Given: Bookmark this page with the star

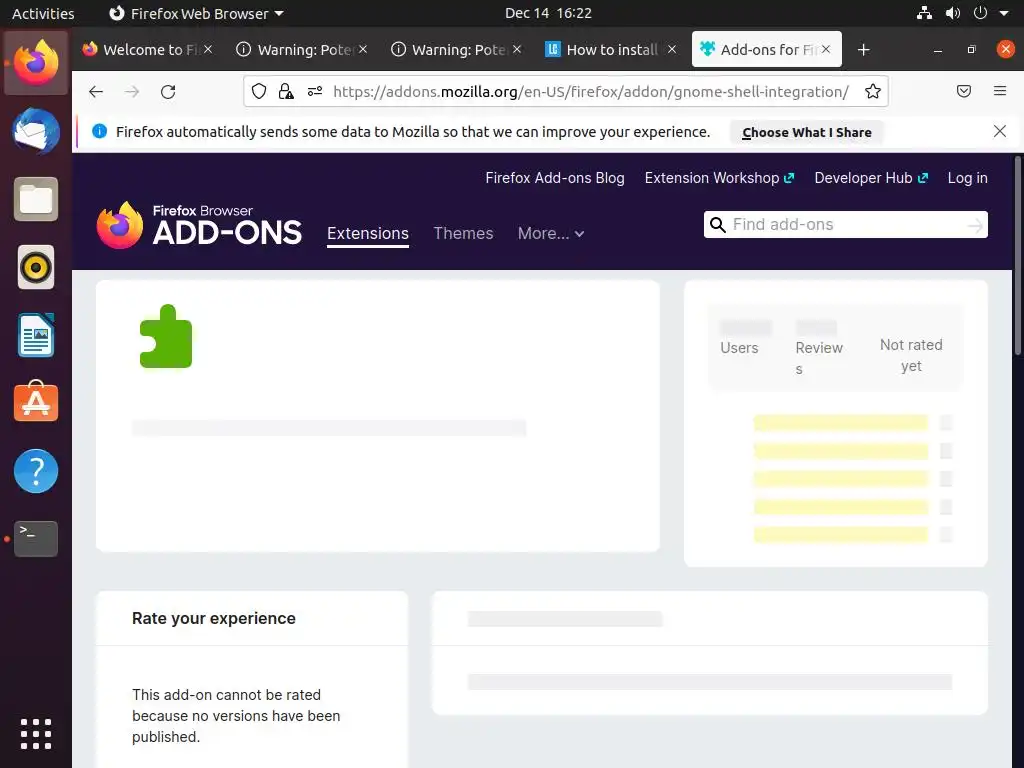Looking at the screenshot, I should pos(872,91).
